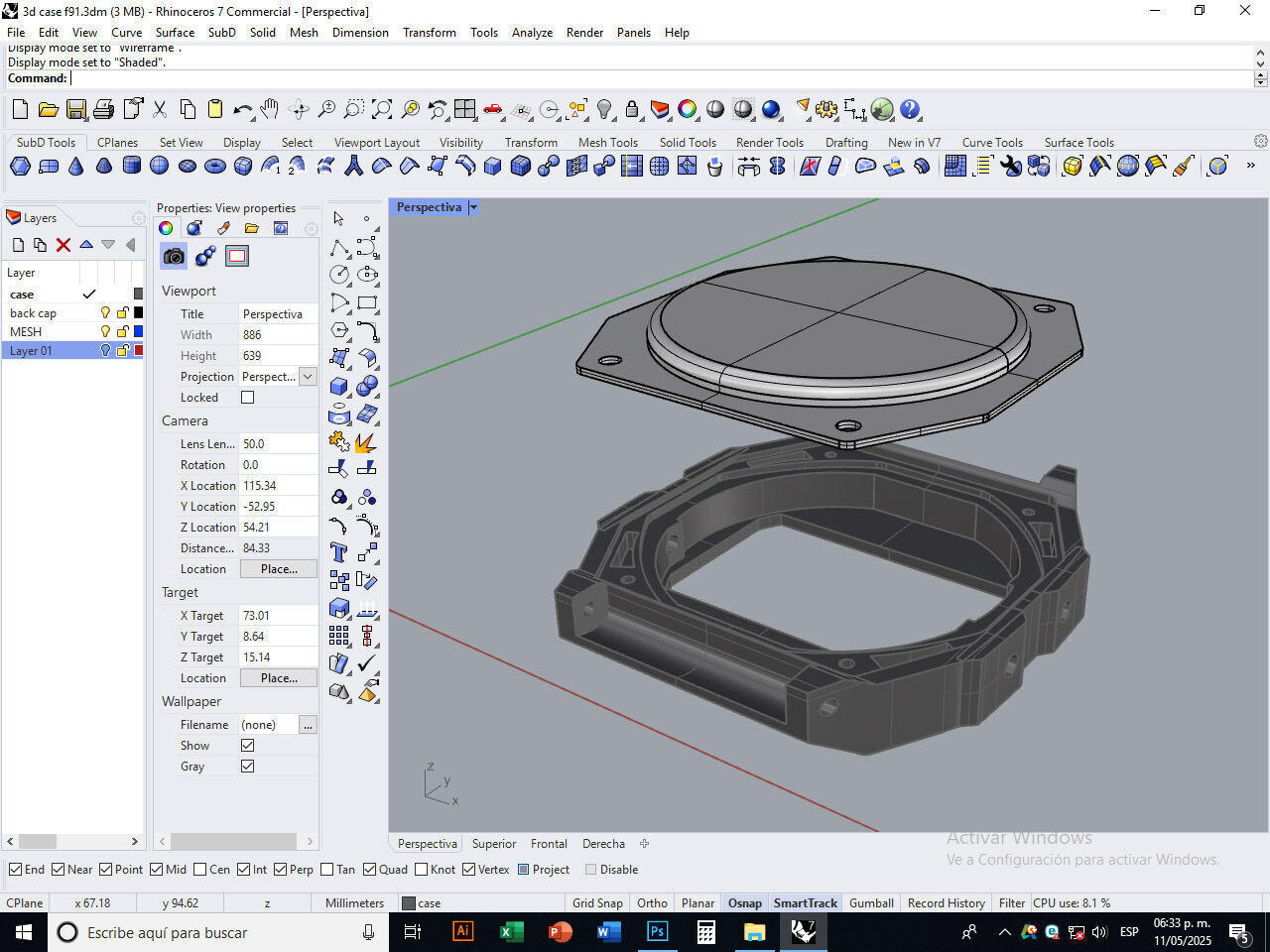Select the SubD Cone primitive icon
The width and height of the screenshot is (1270, 952).
pos(75,166)
